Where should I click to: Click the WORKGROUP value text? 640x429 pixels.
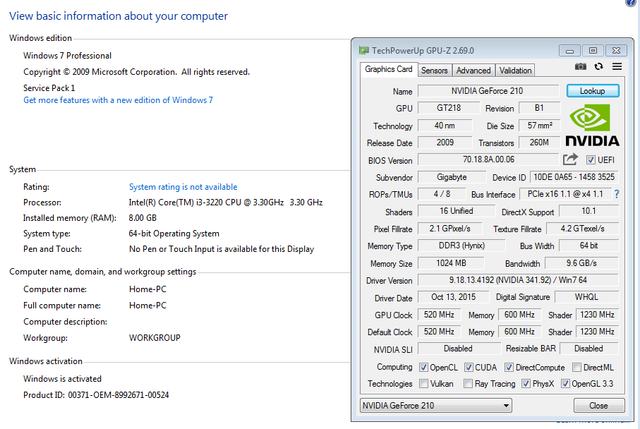pyautogui.click(x=155, y=338)
